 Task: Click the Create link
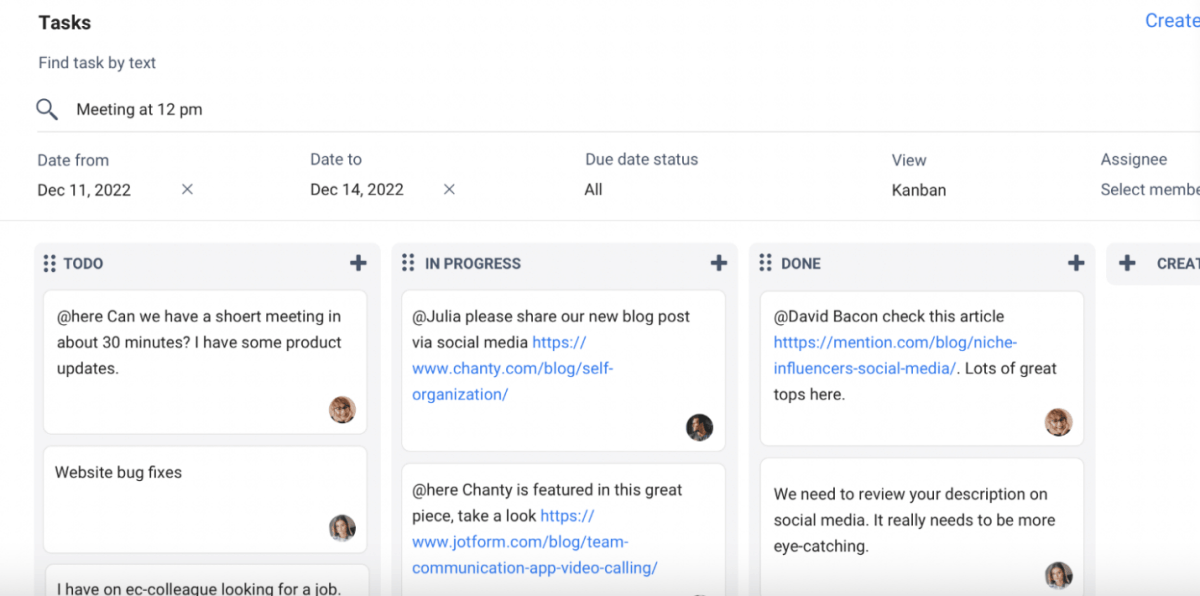pos(1172,21)
